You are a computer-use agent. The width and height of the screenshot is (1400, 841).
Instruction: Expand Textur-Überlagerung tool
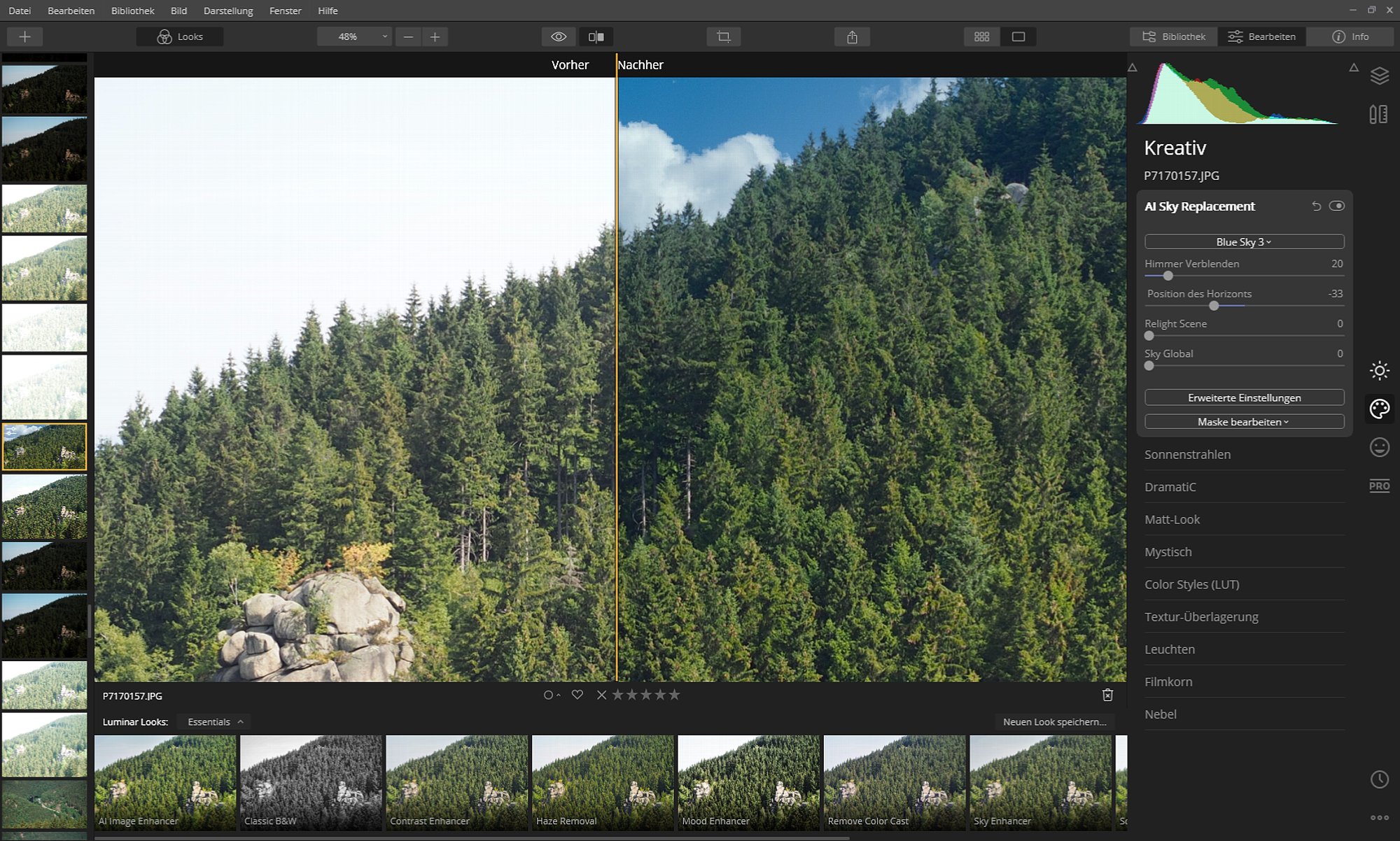pos(1244,616)
